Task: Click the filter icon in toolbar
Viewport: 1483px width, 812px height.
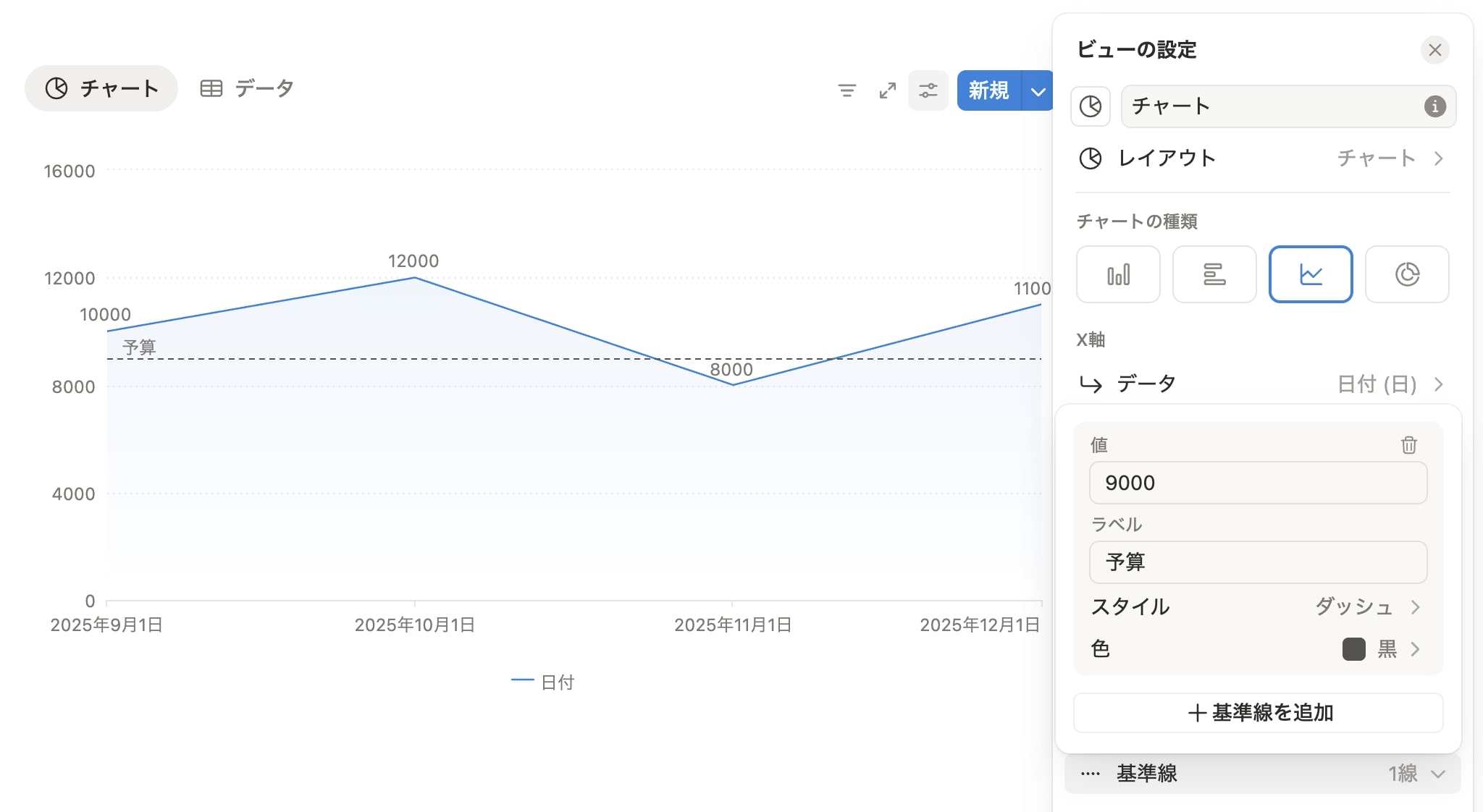Action: pos(846,90)
